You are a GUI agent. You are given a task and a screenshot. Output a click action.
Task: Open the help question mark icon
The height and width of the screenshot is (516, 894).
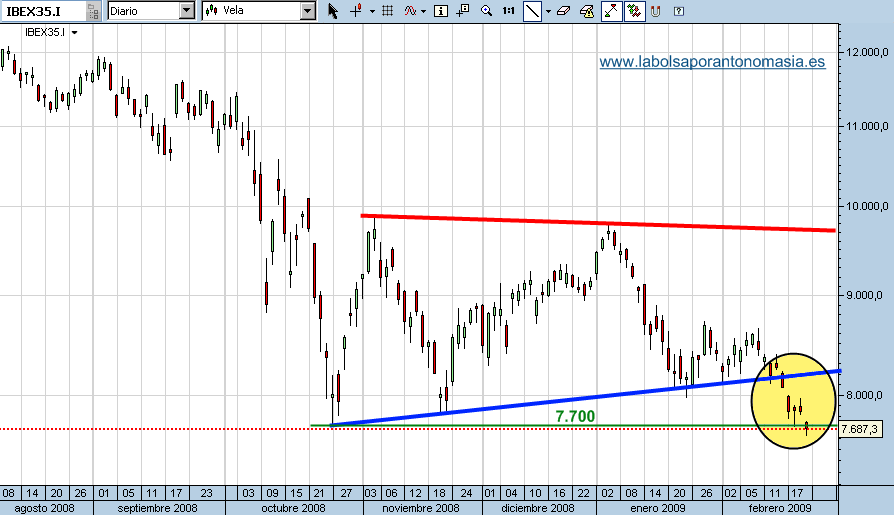point(678,11)
